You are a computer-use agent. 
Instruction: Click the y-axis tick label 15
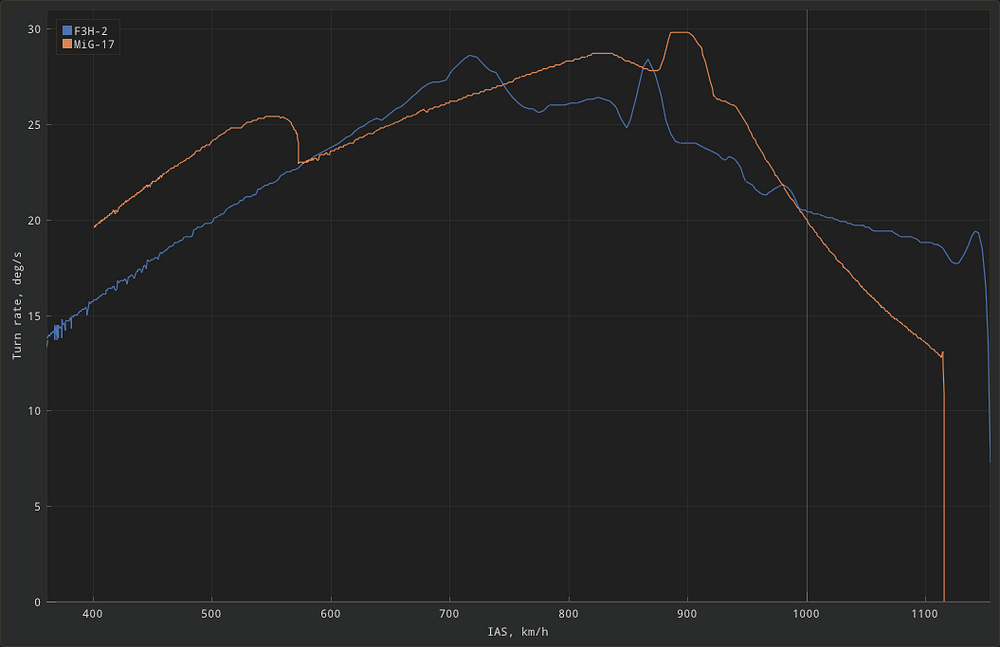pos(34,316)
